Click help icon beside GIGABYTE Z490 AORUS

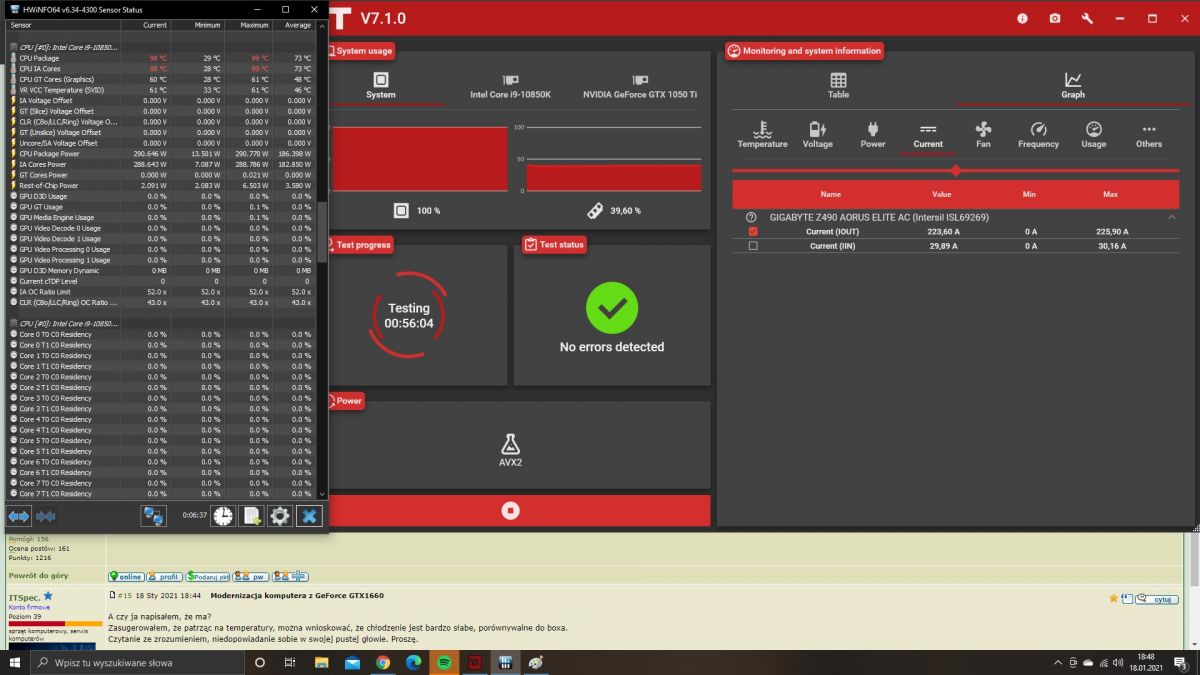tap(751, 217)
